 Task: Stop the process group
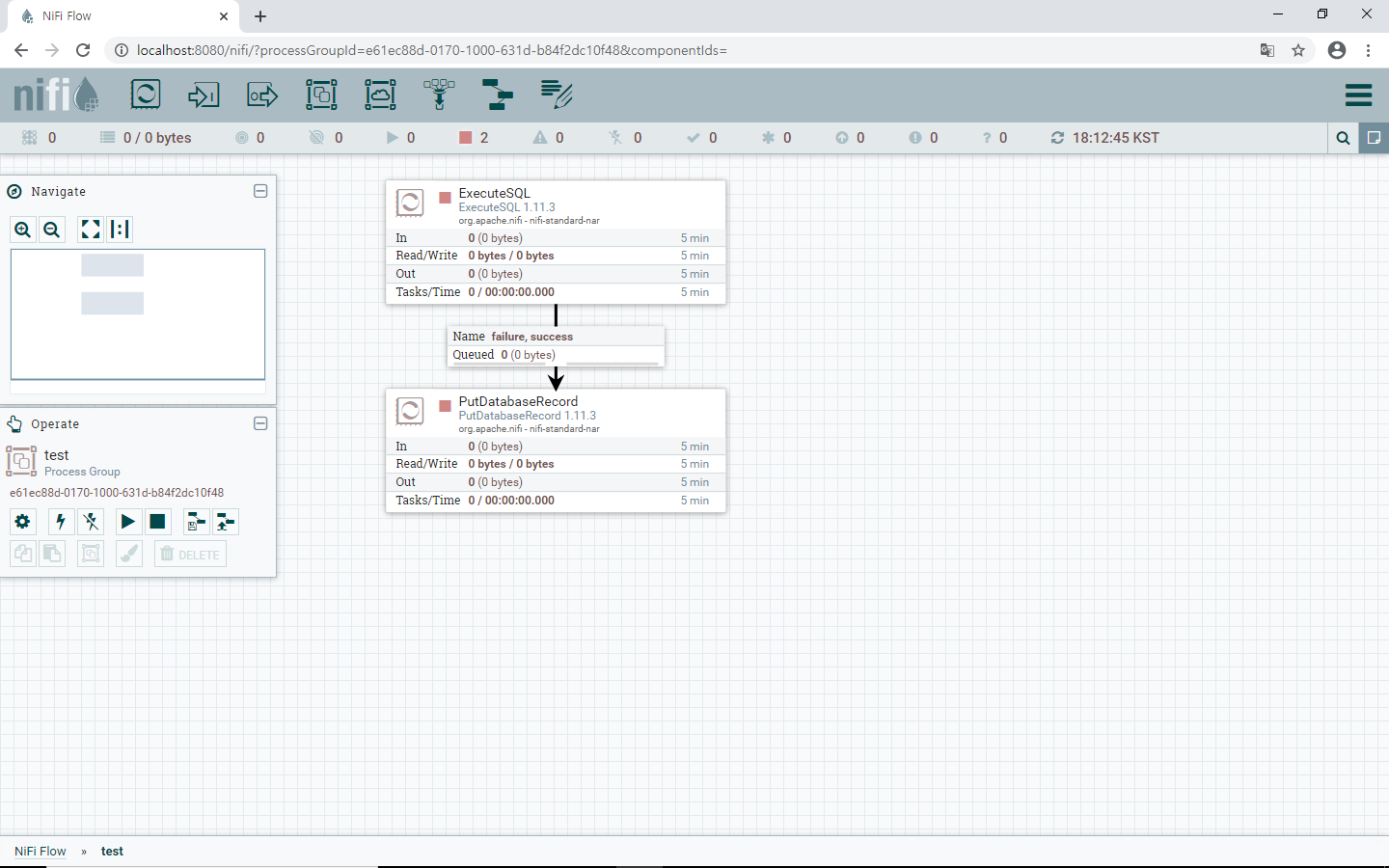tap(157, 522)
